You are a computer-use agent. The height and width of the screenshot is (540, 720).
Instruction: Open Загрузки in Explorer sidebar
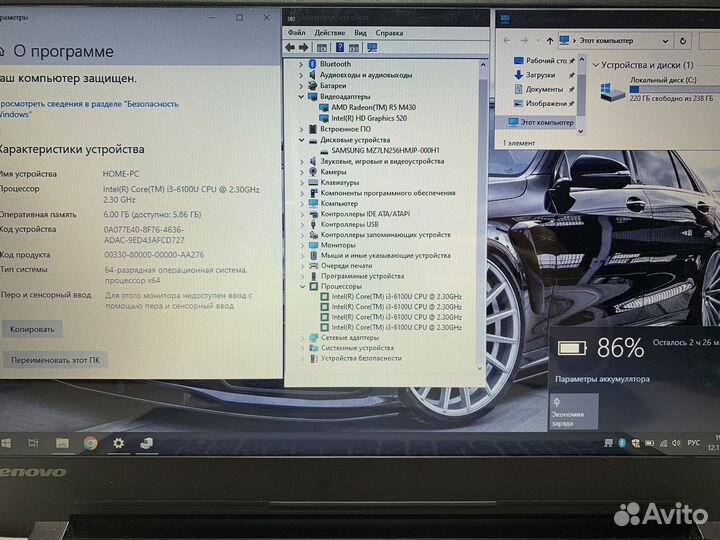click(540, 74)
